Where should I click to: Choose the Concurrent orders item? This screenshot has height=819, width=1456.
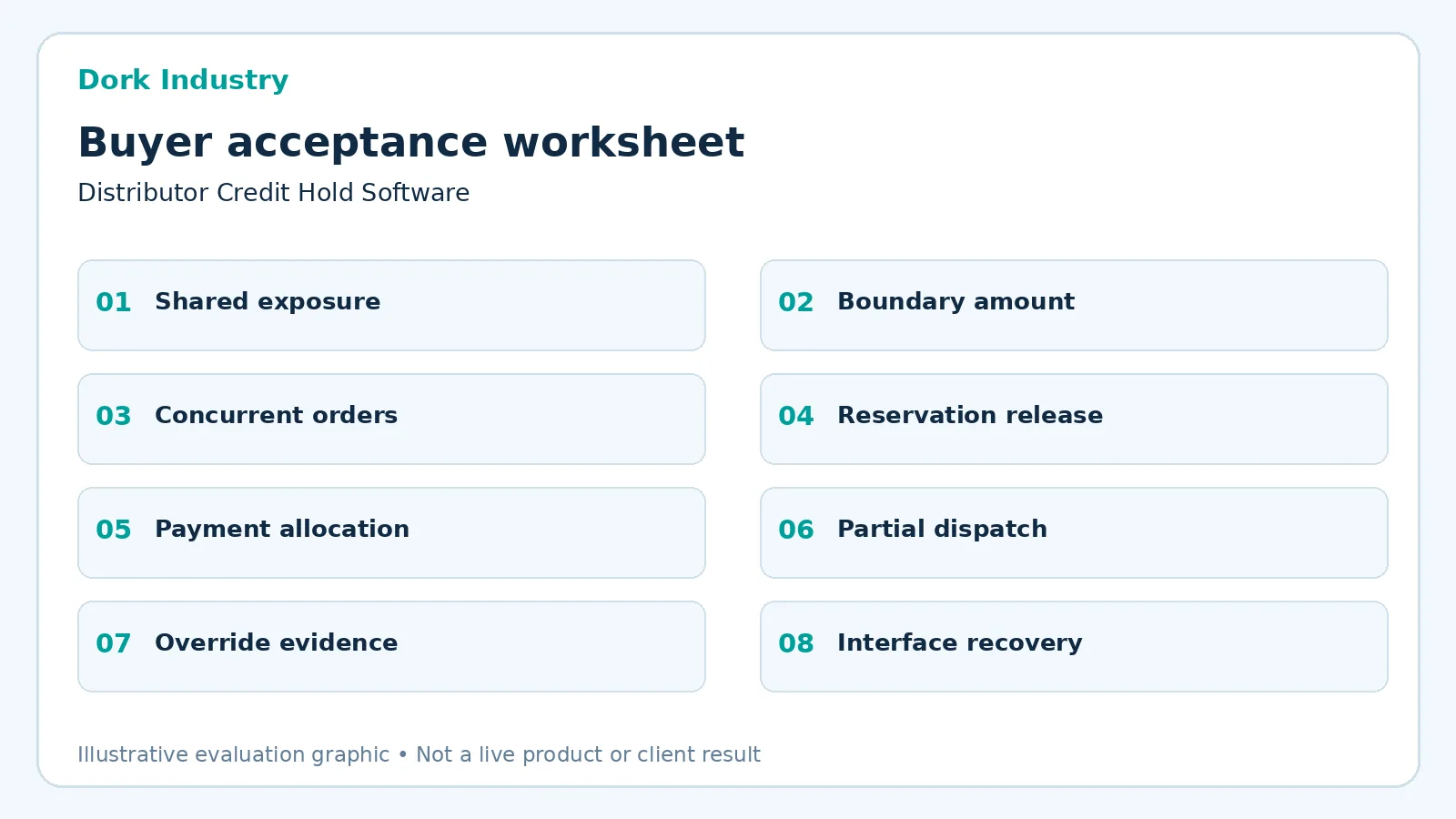(391, 420)
